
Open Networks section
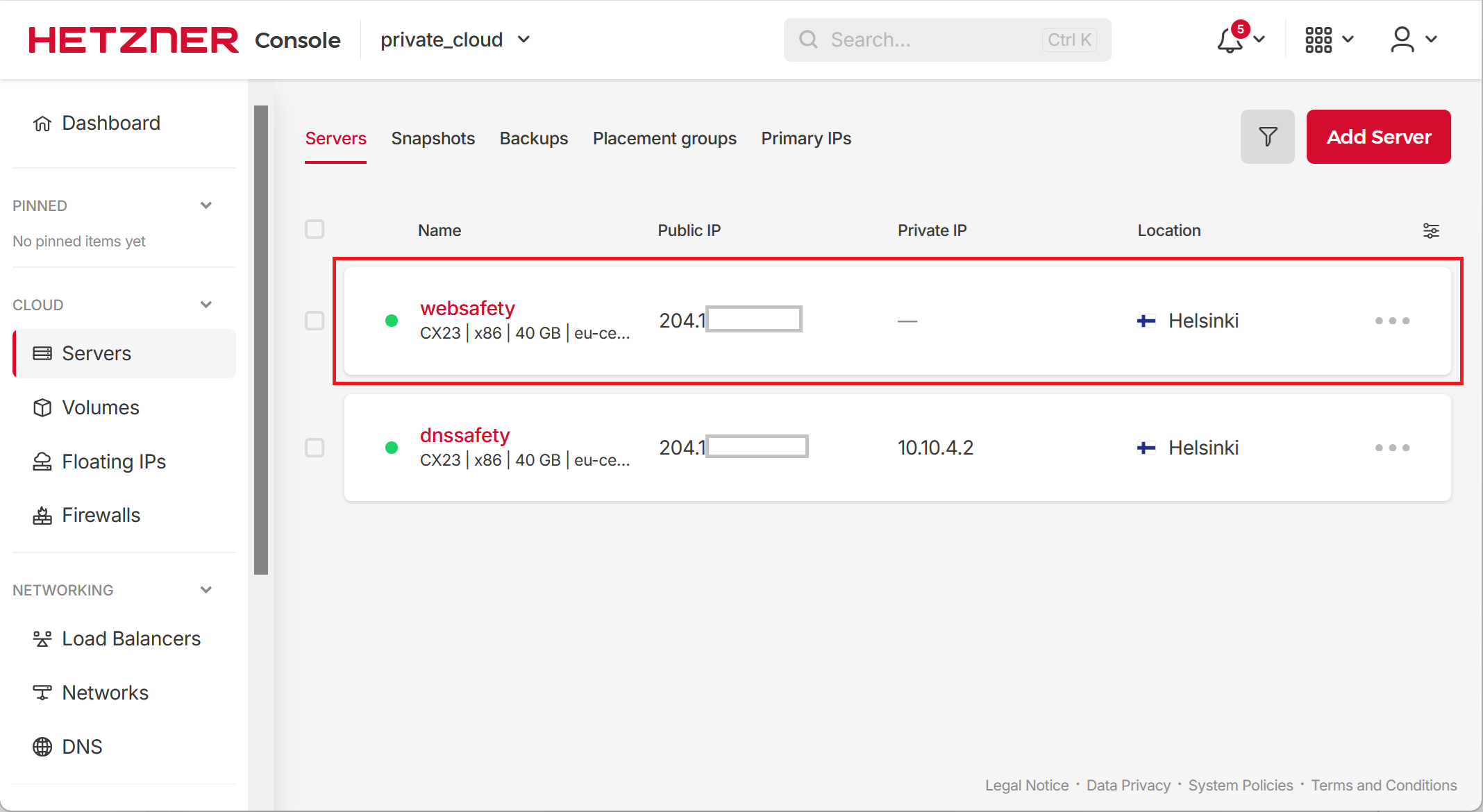[x=91, y=693]
